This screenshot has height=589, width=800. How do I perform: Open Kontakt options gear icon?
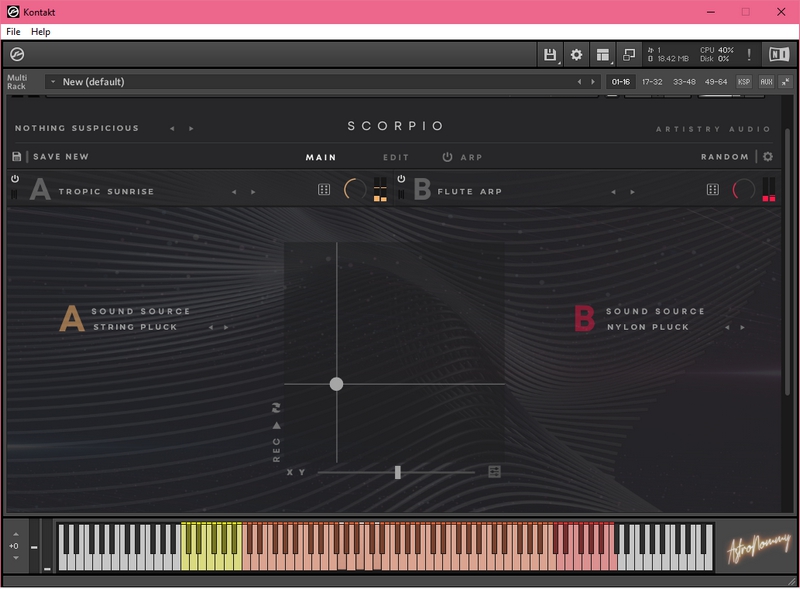pyautogui.click(x=576, y=55)
